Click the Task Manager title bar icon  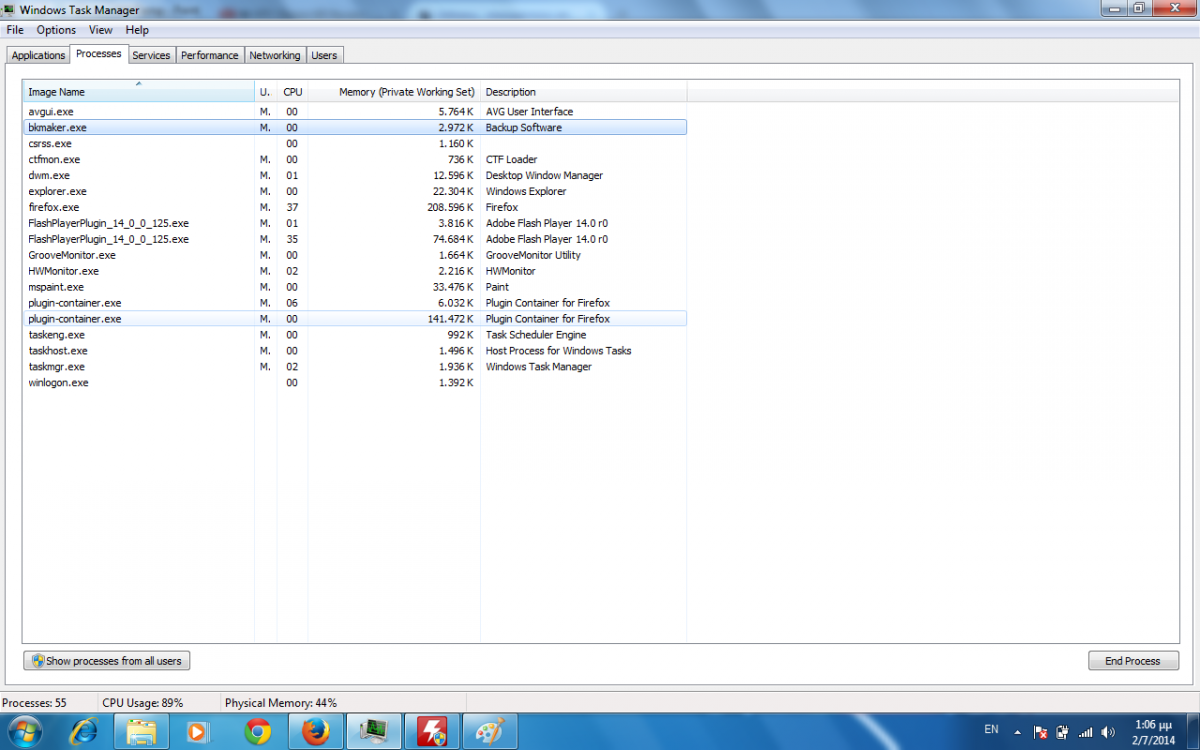click(9, 10)
